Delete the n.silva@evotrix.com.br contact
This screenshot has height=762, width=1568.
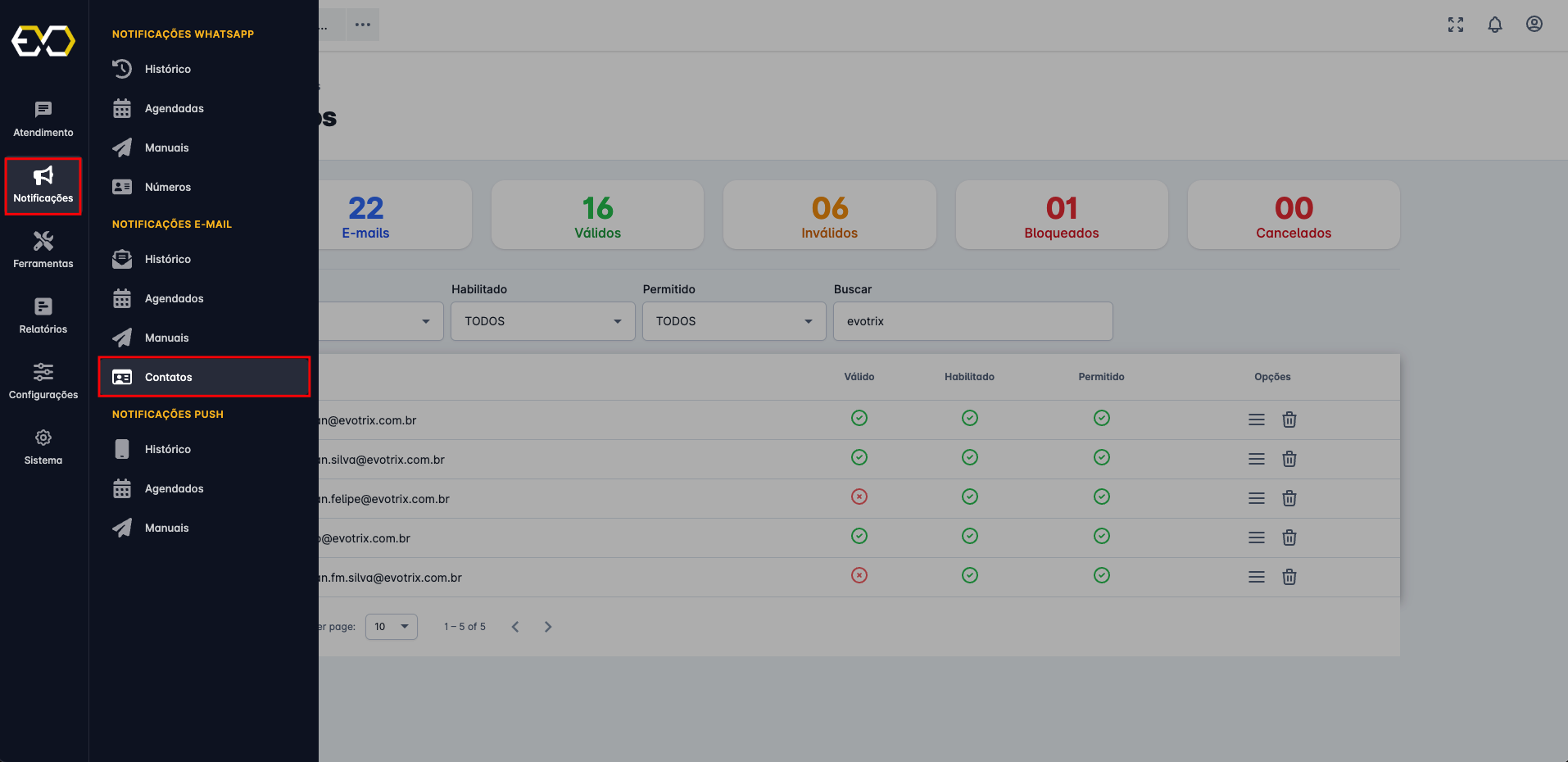[1289, 459]
